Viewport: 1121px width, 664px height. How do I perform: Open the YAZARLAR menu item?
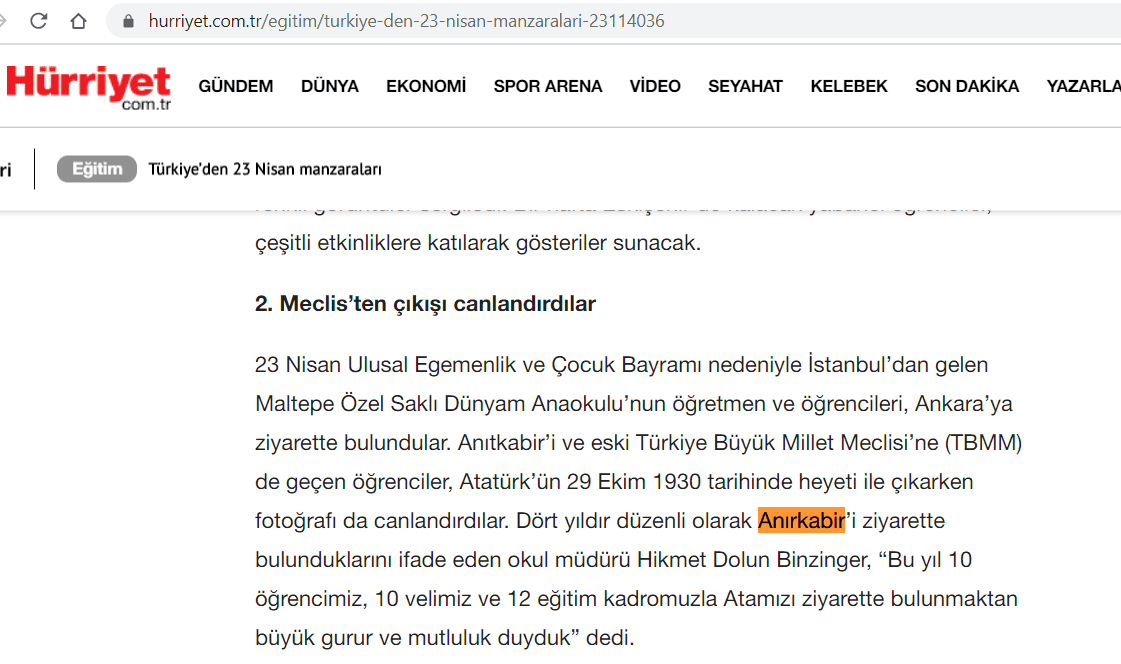pyautogui.click(x=1084, y=86)
